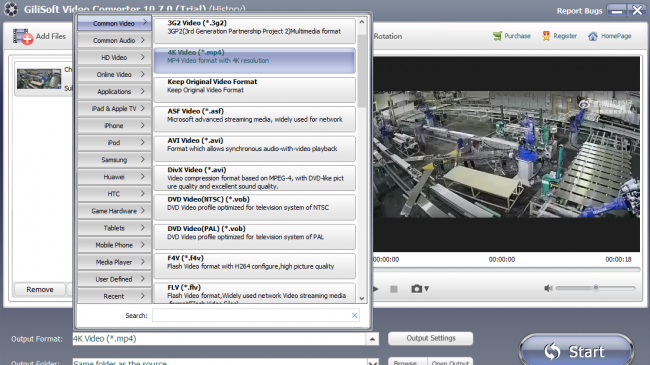The width and height of the screenshot is (650, 365).
Task: Open the Game Hardware category
Action: tap(114, 211)
